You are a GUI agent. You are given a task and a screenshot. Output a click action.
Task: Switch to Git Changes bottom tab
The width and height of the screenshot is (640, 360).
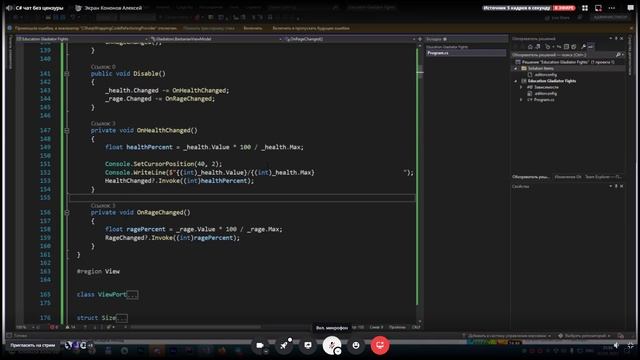tap(568, 177)
